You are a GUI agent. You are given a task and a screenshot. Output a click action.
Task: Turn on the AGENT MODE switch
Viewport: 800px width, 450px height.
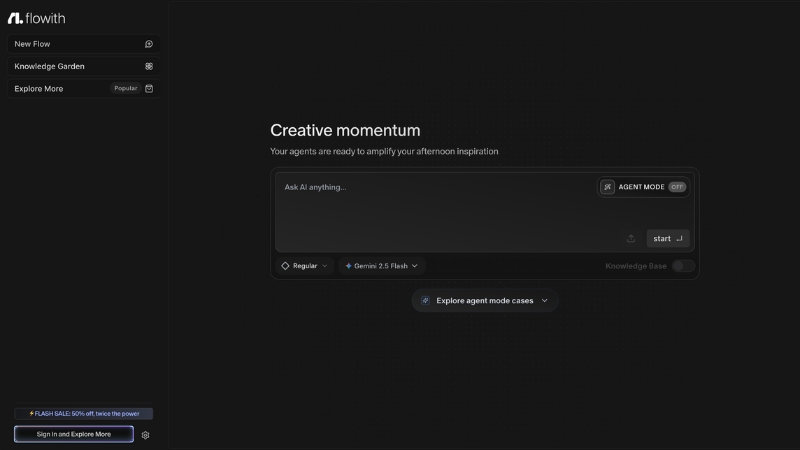tap(677, 187)
